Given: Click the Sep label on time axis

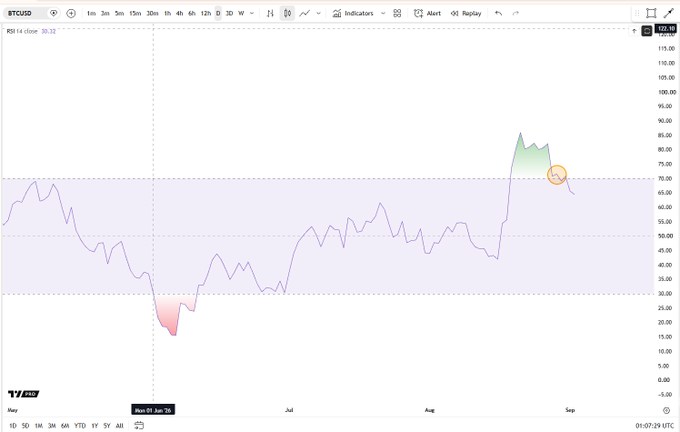Looking at the screenshot, I should pos(570,410).
